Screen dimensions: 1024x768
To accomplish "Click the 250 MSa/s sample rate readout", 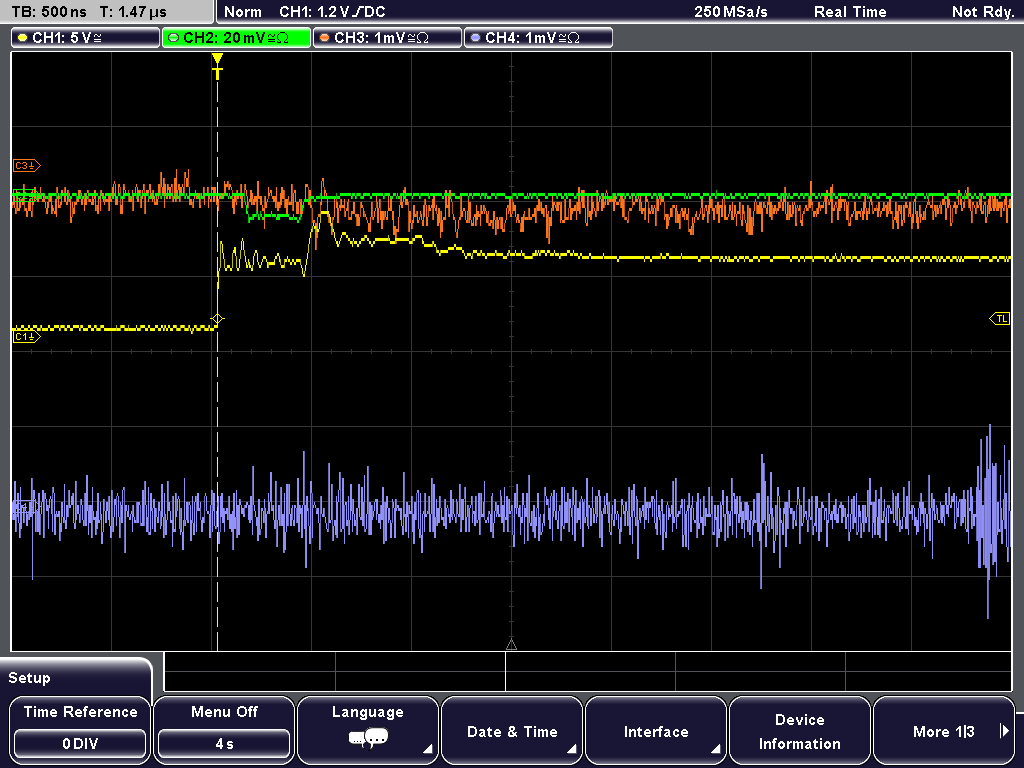I will click(x=731, y=12).
